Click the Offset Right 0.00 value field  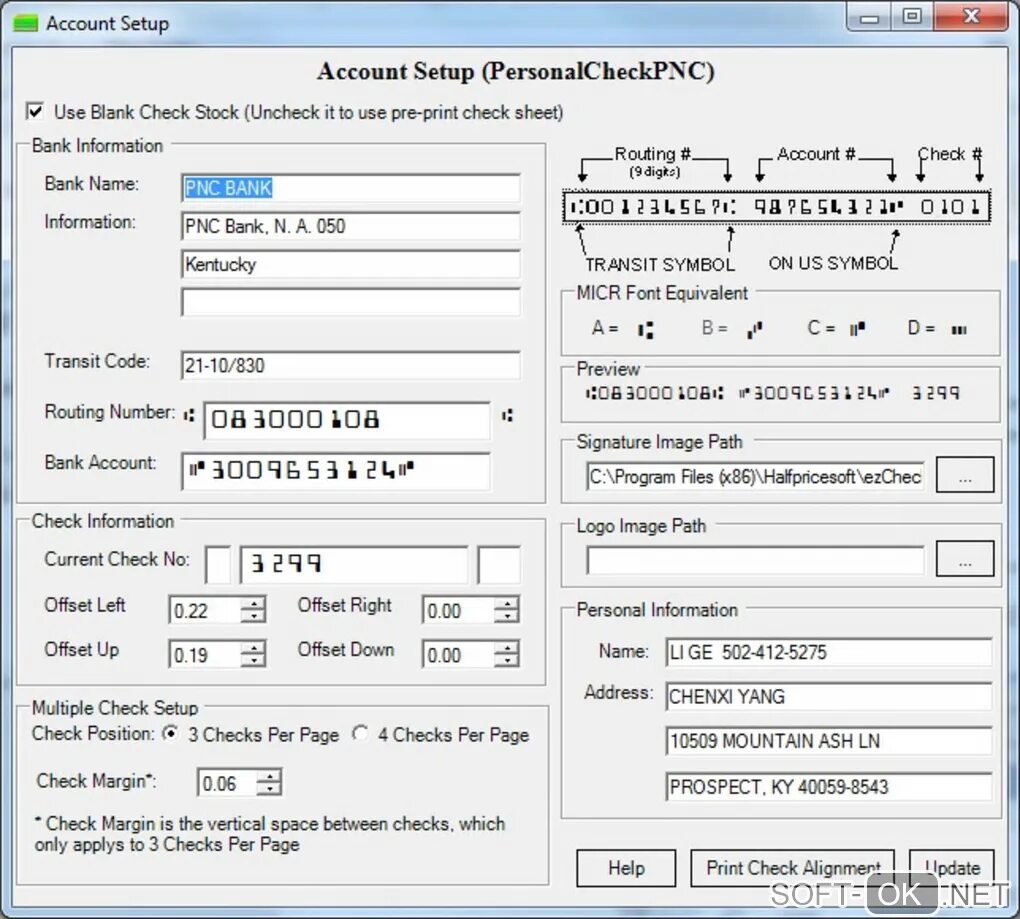coord(458,610)
